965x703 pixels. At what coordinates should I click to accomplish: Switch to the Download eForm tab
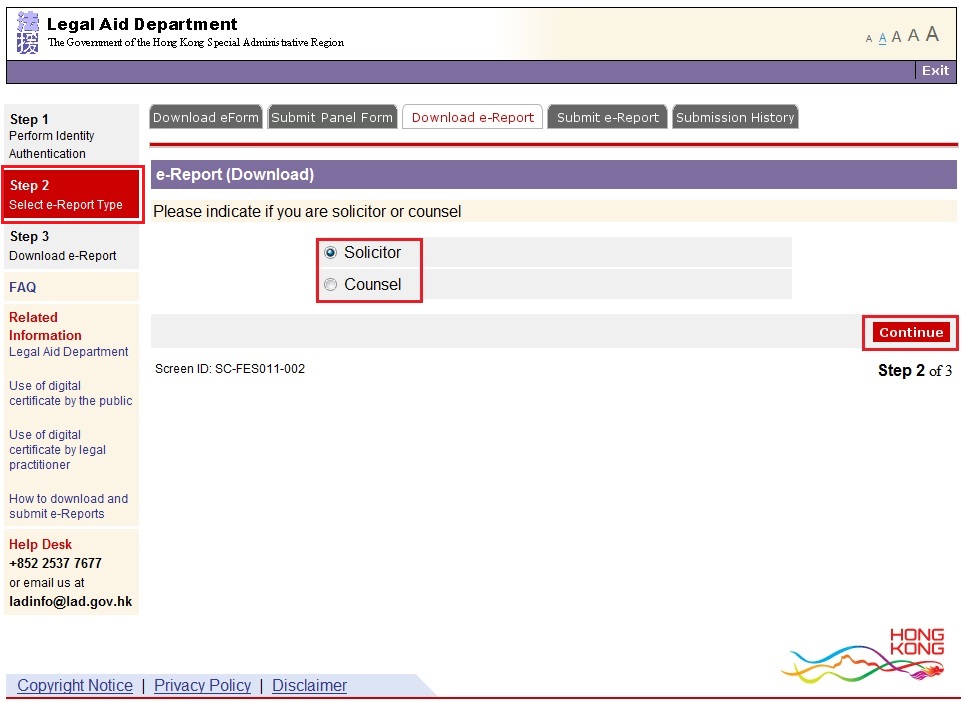click(x=205, y=116)
